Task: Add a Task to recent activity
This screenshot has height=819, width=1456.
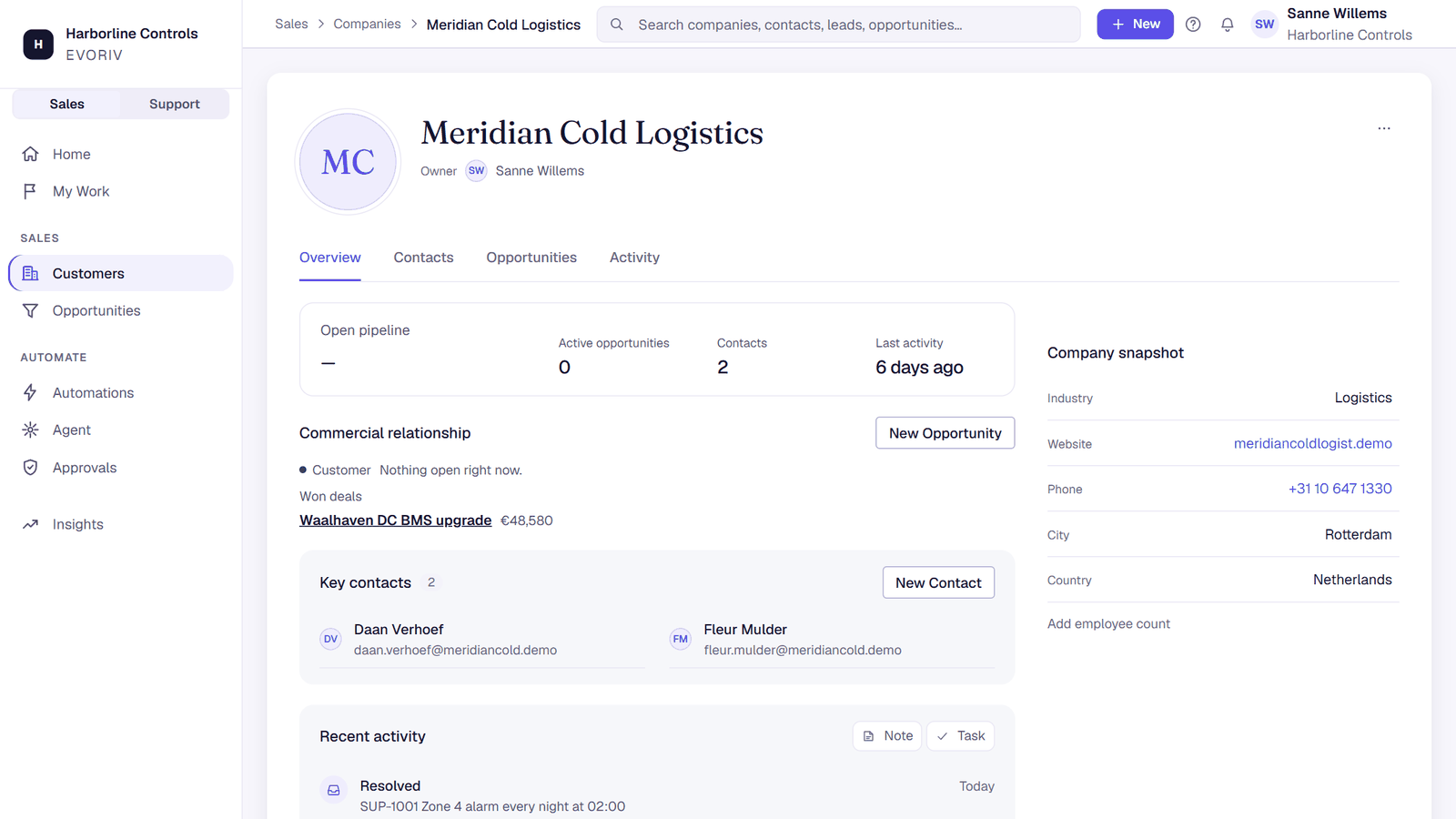Action: click(x=960, y=736)
